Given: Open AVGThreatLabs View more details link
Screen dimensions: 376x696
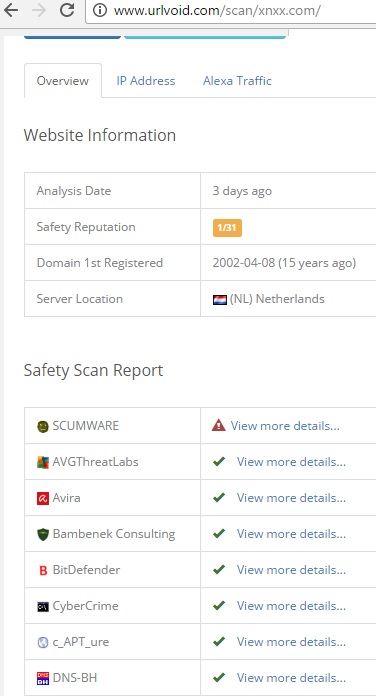Looking at the screenshot, I should click(291, 462).
